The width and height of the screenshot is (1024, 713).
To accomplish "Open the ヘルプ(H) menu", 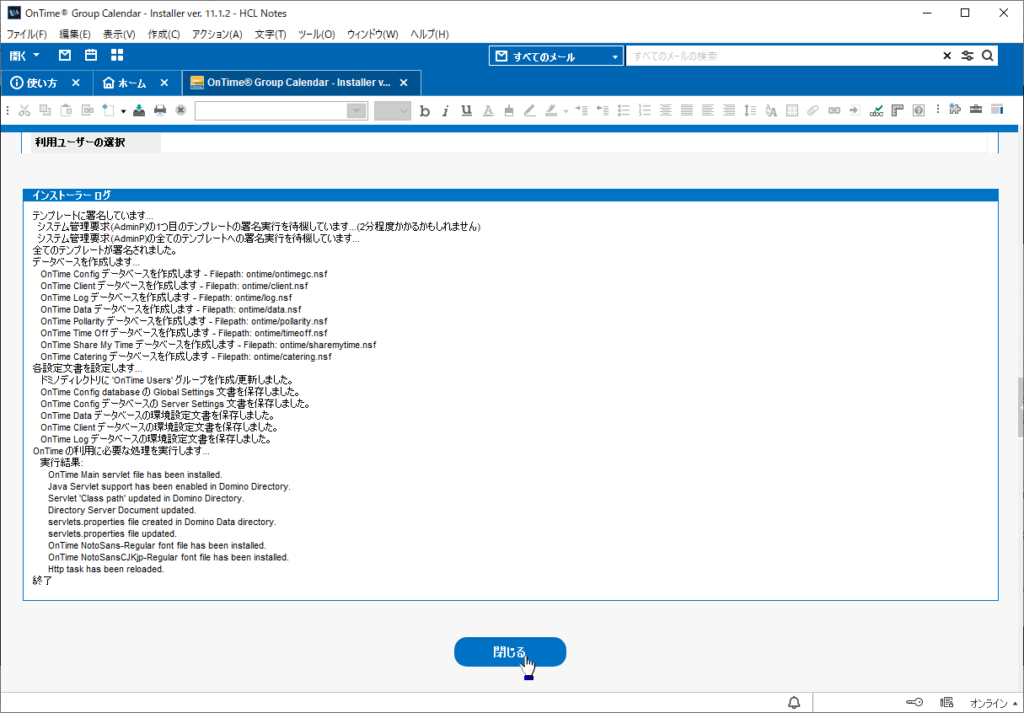I will pyautogui.click(x=429, y=34).
